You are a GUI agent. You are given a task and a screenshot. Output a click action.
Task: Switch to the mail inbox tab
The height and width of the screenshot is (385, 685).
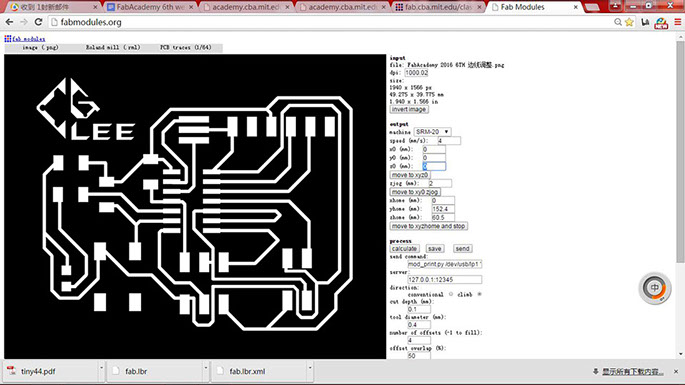coord(51,7)
